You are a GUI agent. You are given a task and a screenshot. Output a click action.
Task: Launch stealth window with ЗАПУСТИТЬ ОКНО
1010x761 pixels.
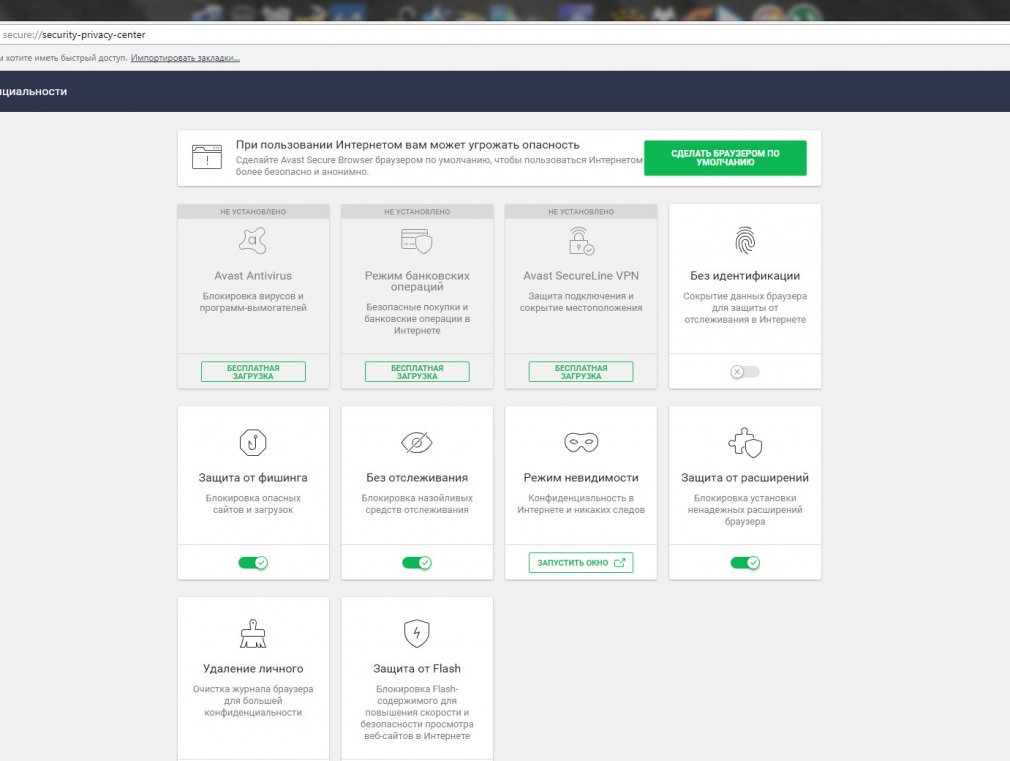[581, 563]
